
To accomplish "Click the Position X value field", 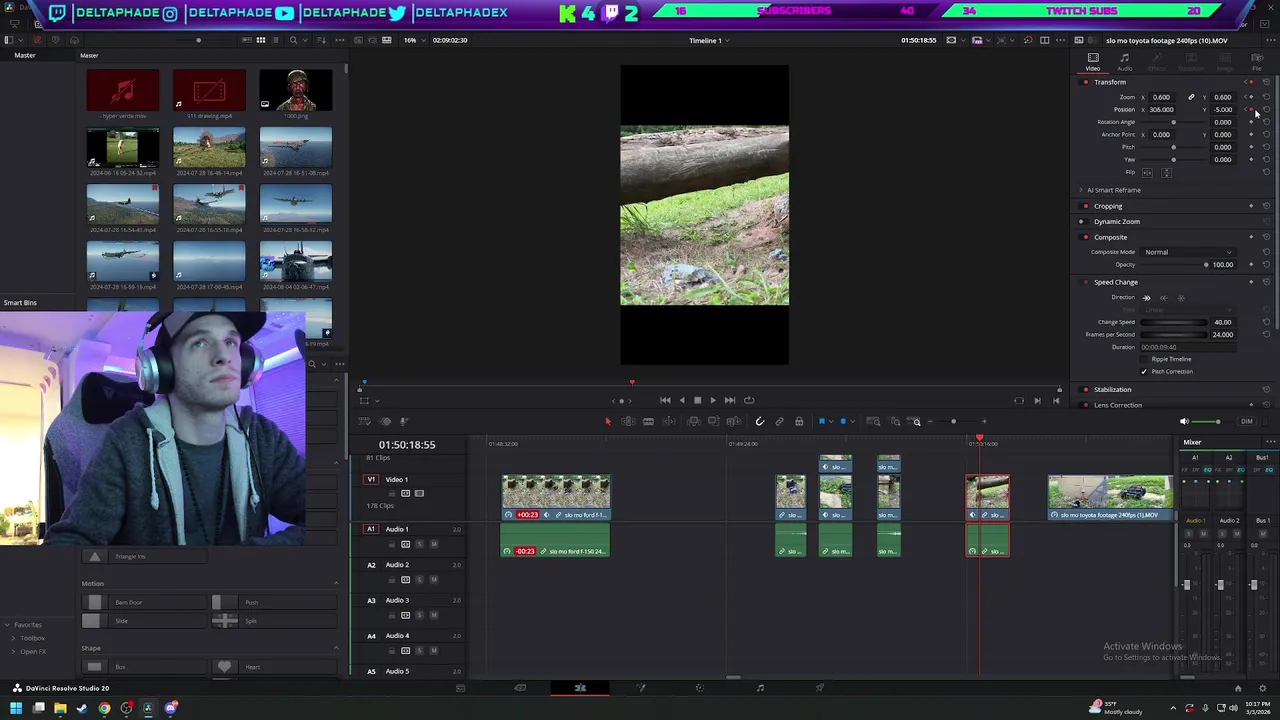I will pyautogui.click(x=1162, y=110).
